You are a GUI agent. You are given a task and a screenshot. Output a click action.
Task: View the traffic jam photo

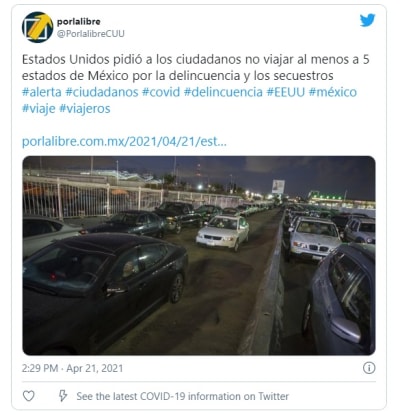(x=199, y=255)
